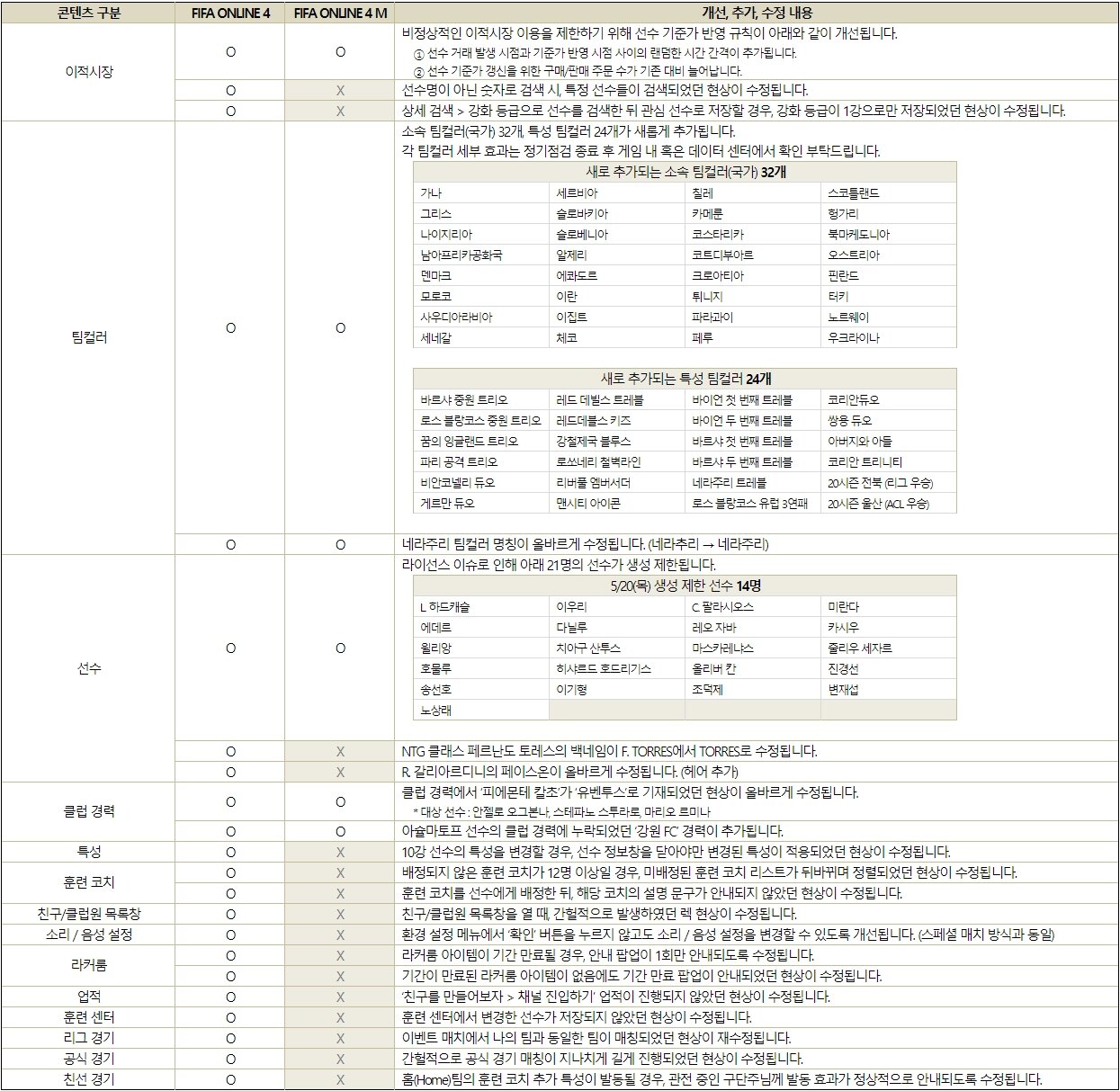Click the '훈련 코치' category cell
Screen dimensions: 1120x1091
(x=89, y=882)
